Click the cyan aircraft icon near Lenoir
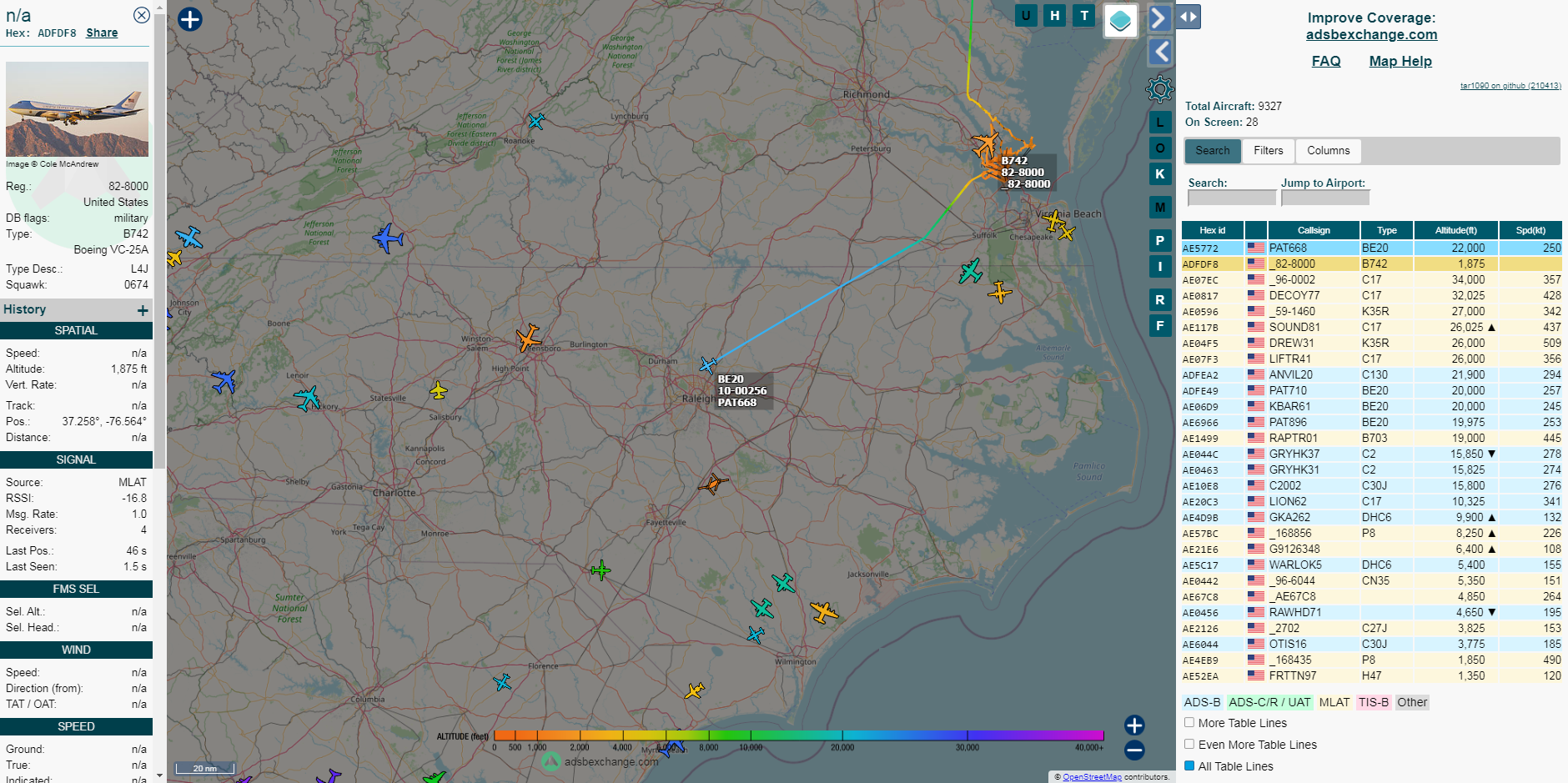Image resolution: width=1568 pixels, height=783 pixels. click(x=307, y=398)
